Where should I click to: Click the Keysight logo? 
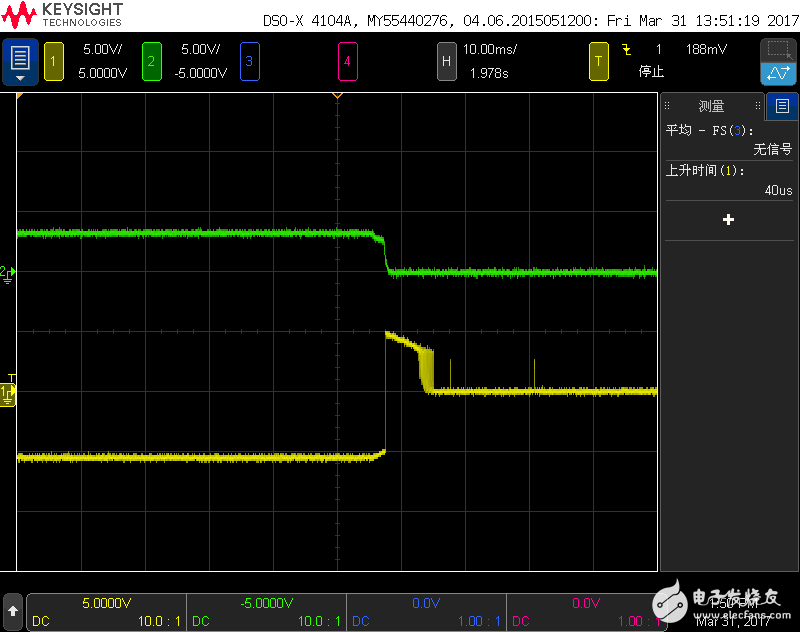(62, 14)
